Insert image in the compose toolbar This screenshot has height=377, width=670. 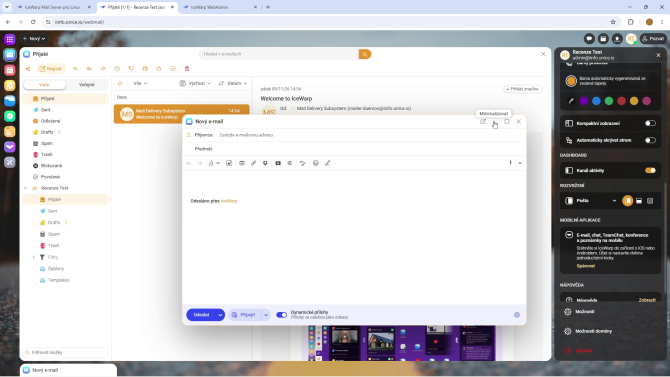pos(229,163)
